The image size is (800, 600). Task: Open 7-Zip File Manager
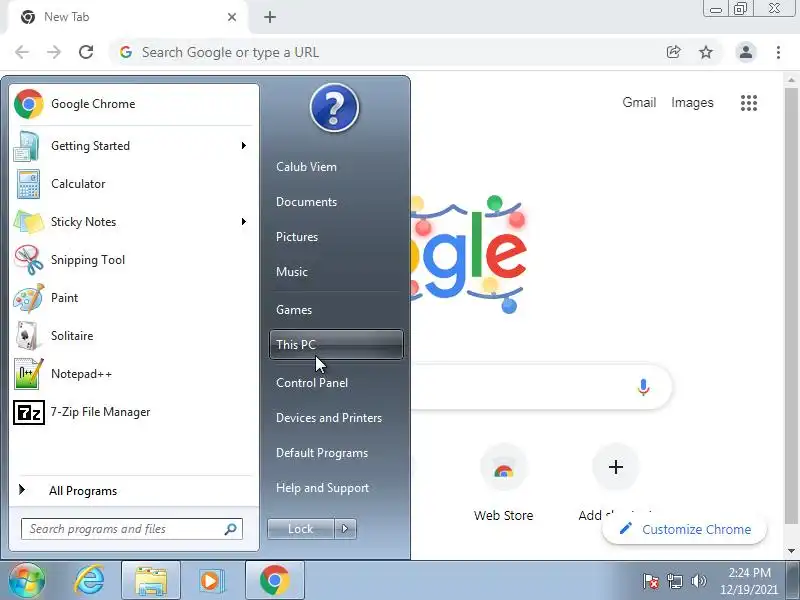133,412
